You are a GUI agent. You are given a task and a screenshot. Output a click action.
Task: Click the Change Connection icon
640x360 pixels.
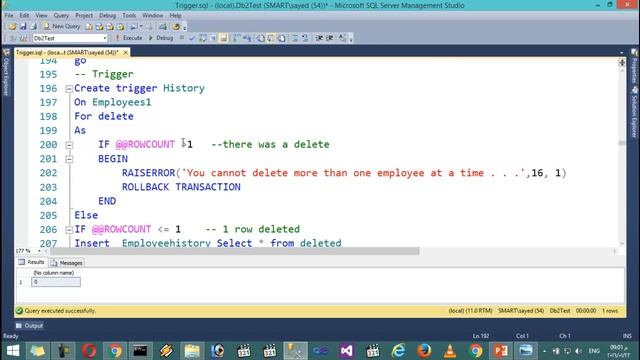click(23, 38)
